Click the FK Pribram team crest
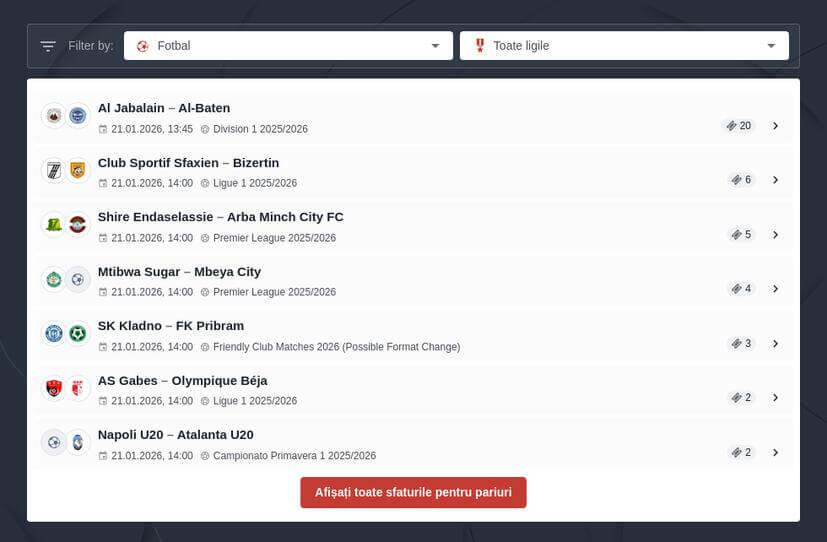The width and height of the screenshot is (827, 542). [x=78, y=333]
